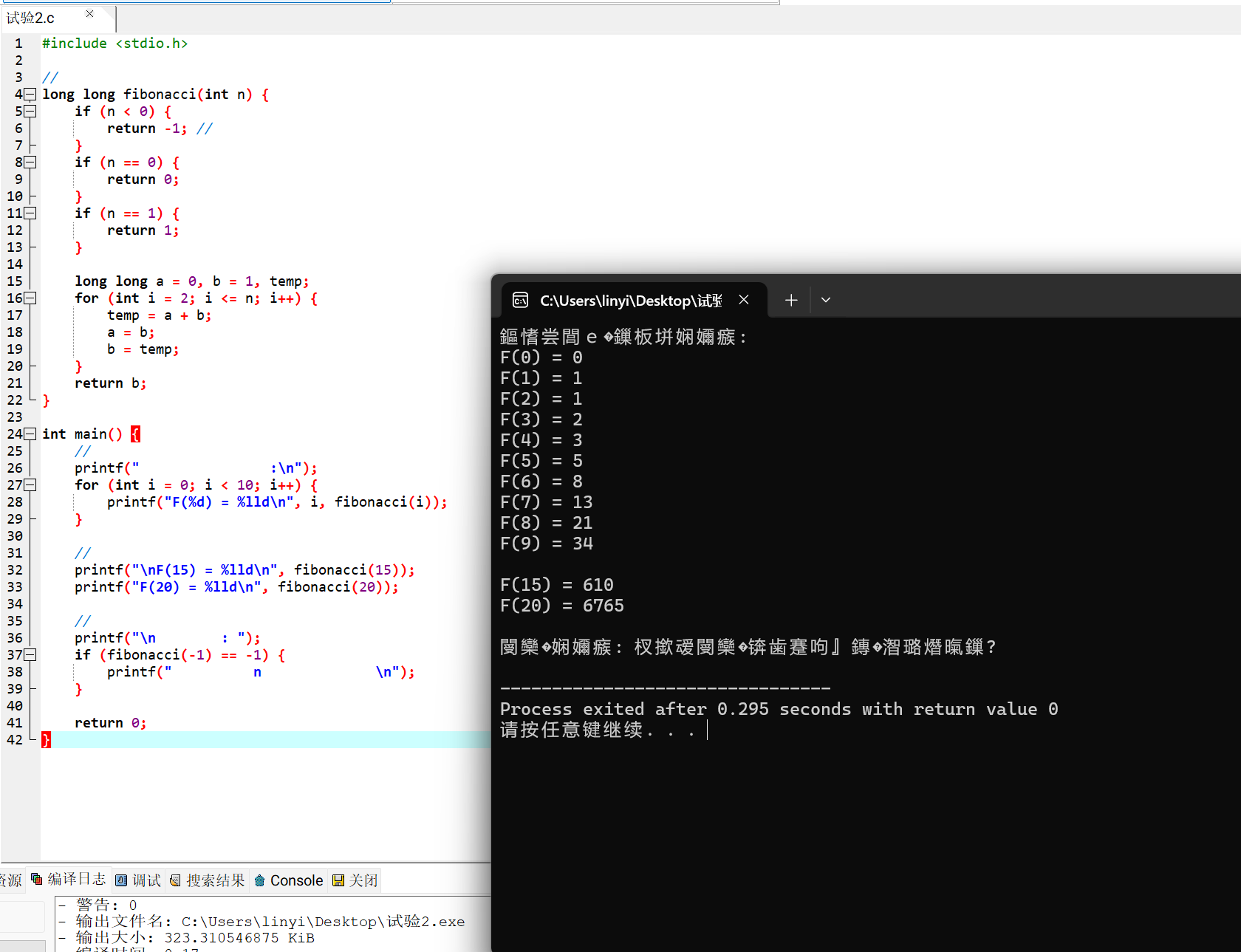1241x952 pixels.
Task: Click the 关闭 tab in bottom panel
Action: click(x=355, y=880)
